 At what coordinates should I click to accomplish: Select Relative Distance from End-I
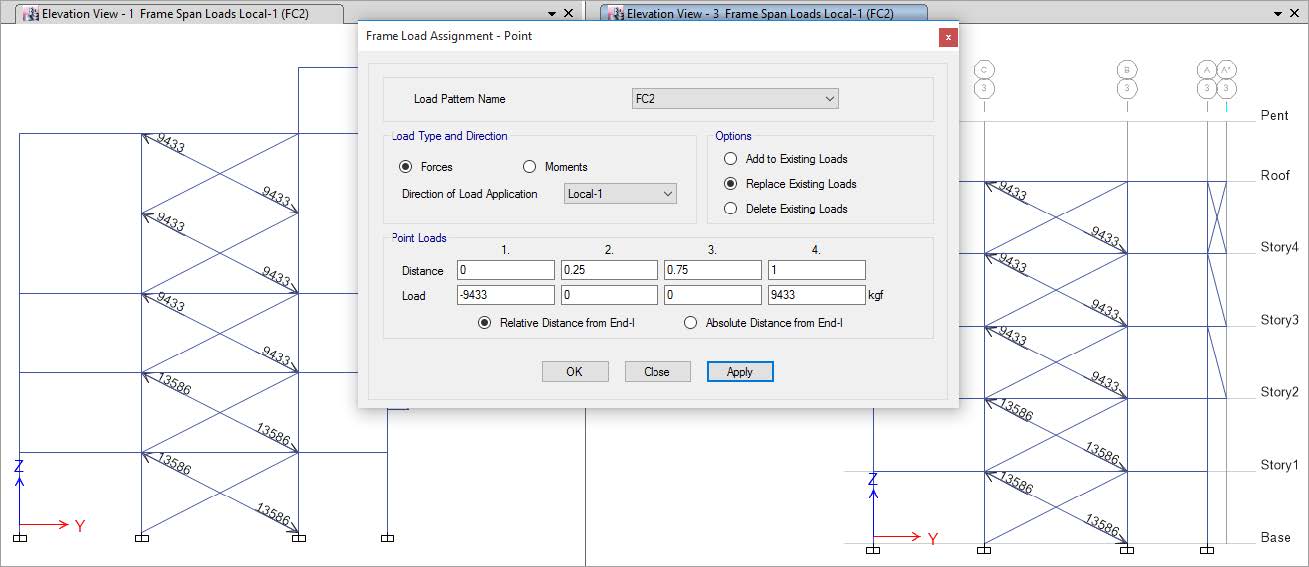click(x=485, y=323)
